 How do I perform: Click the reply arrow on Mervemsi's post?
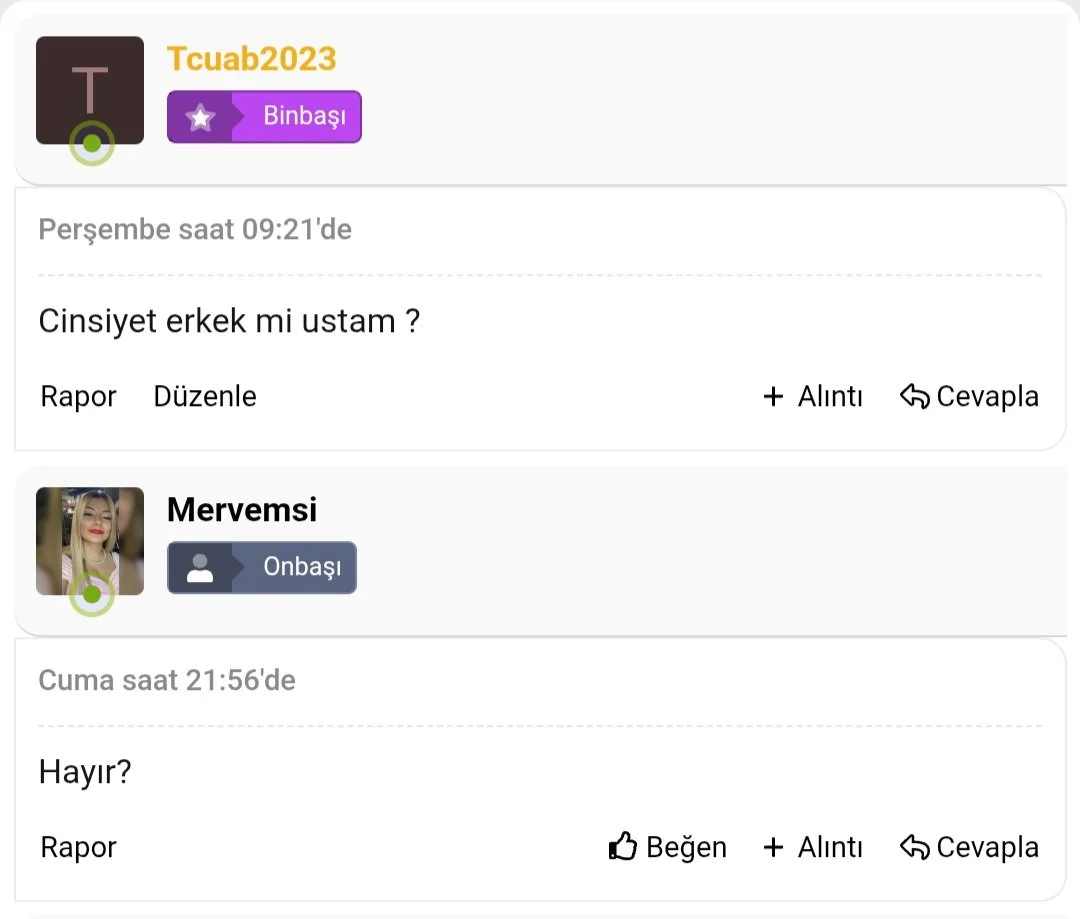[914, 848]
